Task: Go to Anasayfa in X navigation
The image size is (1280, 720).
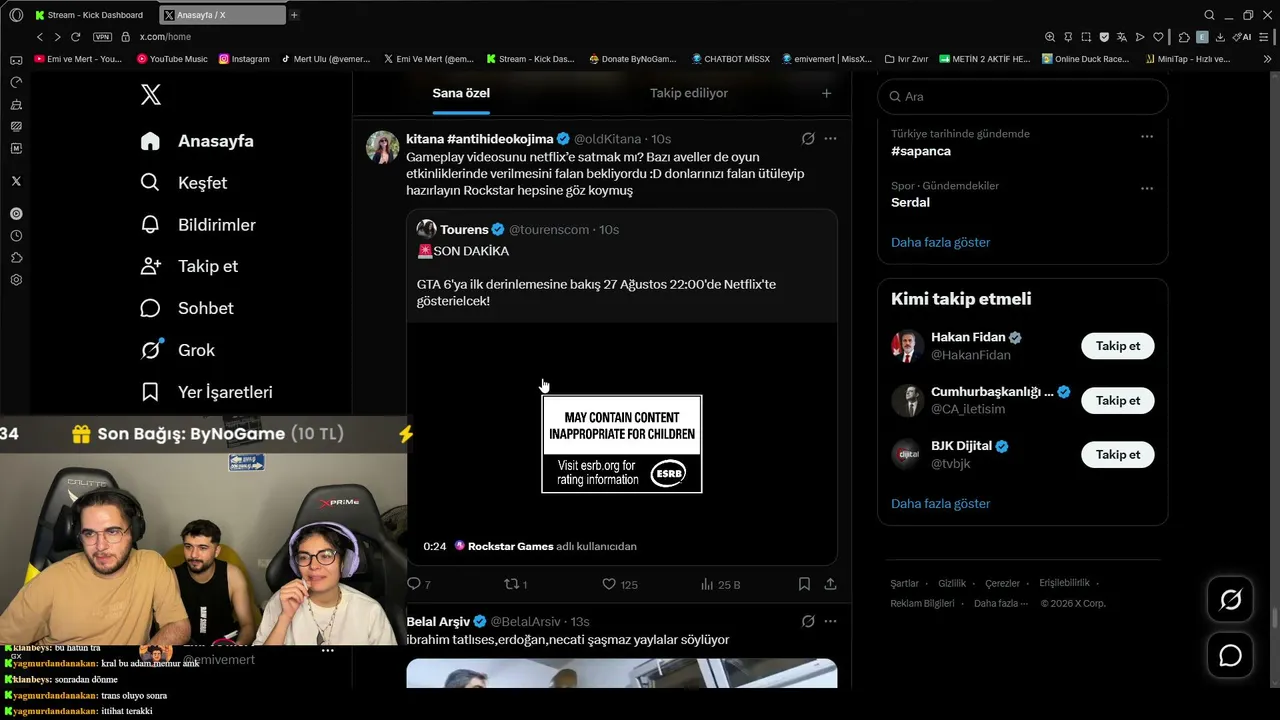Action: tap(197, 141)
